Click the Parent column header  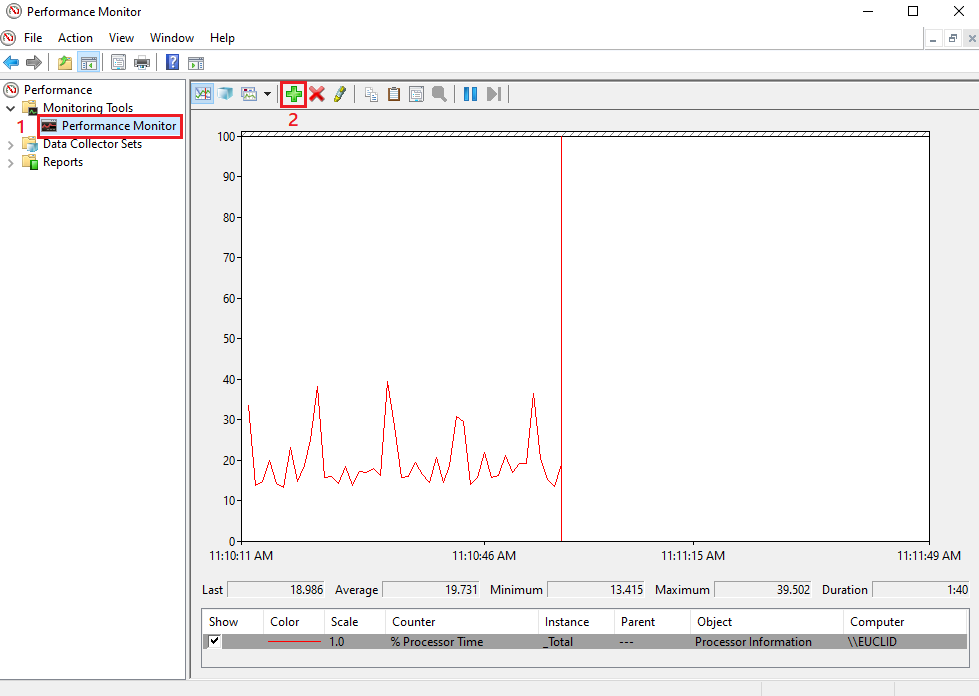(638, 622)
